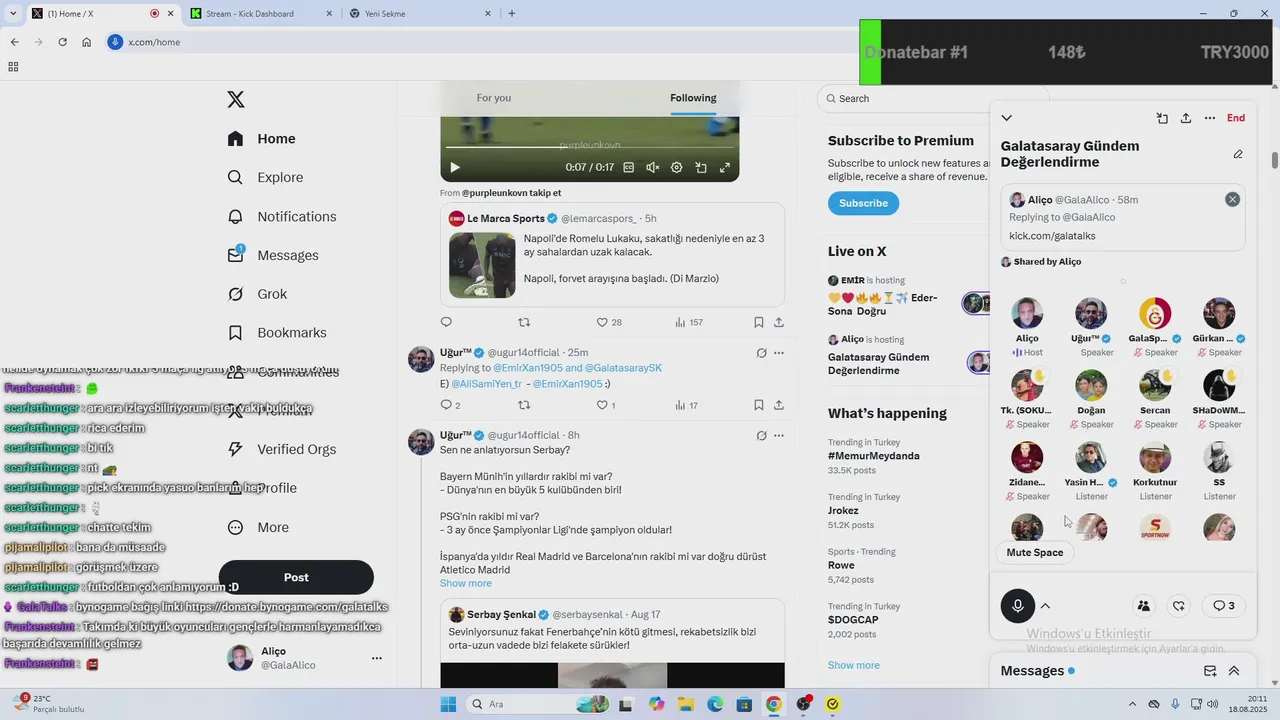This screenshot has height=720, width=1280.
Task: Show hidden system tray icons
Action: pyautogui.click(x=1132, y=704)
